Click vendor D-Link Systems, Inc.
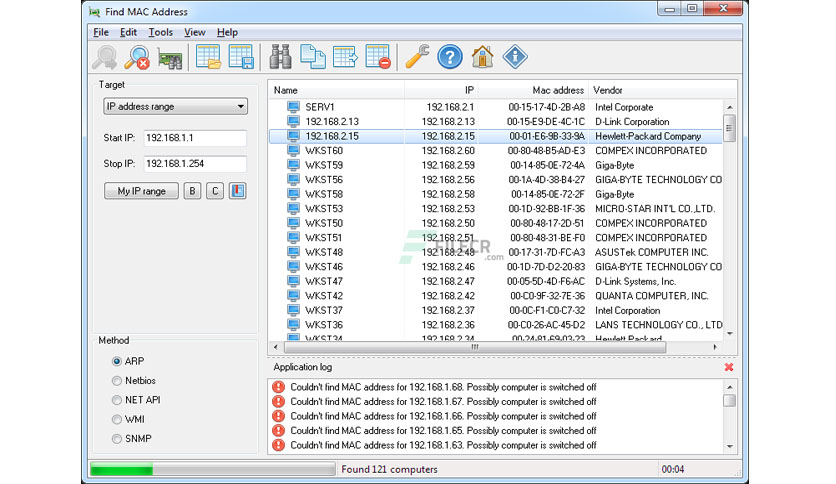The image size is (836, 484). [x=635, y=281]
